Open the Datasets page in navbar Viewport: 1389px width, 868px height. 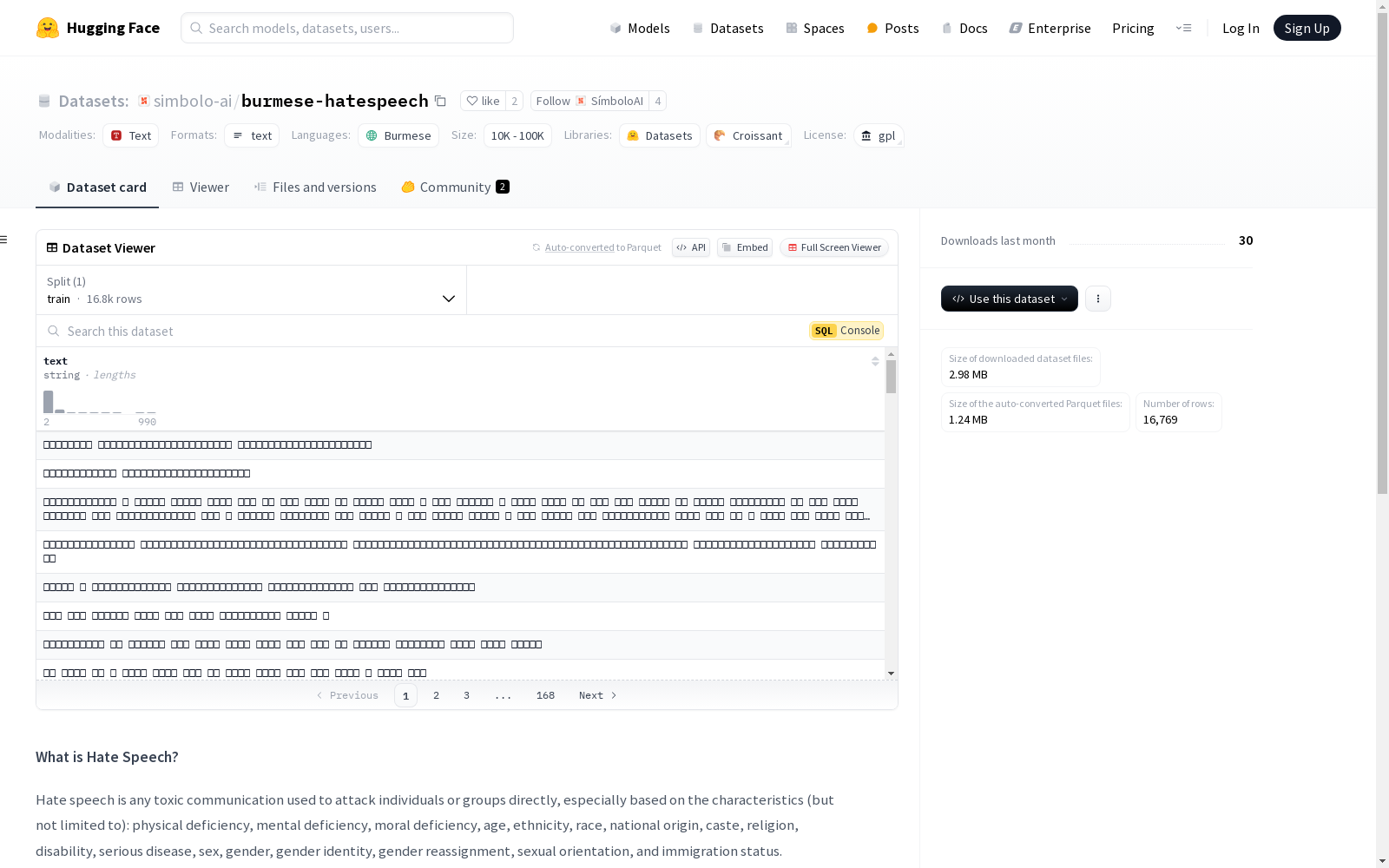(x=727, y=28)
